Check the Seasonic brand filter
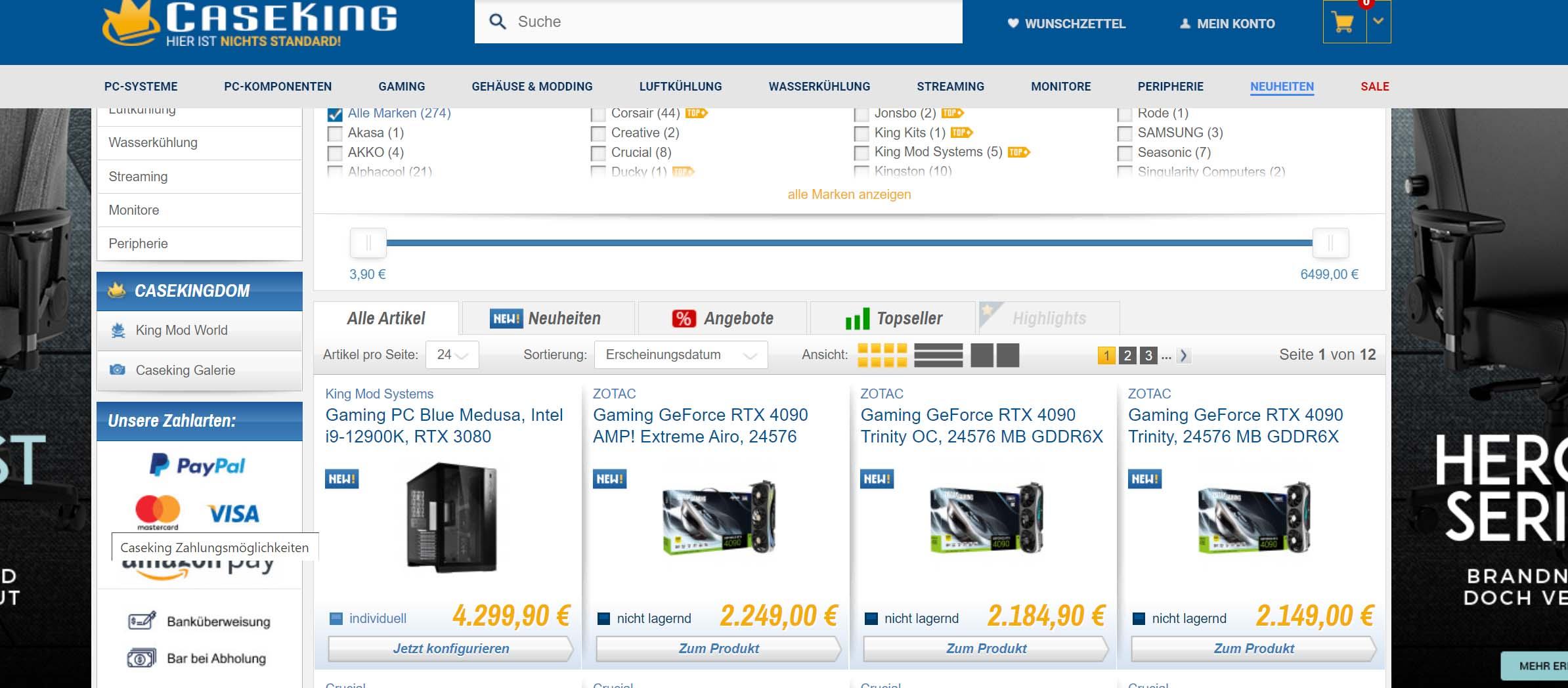This screenshot has height=688, width=1568. point(1125,154)
